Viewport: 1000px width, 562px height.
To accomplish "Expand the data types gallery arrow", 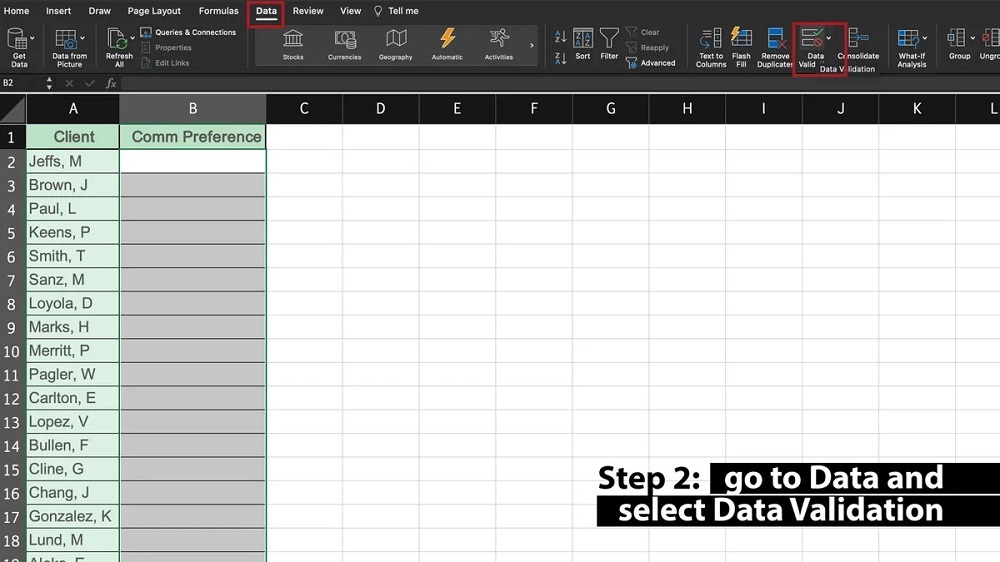I will [531, 46].
